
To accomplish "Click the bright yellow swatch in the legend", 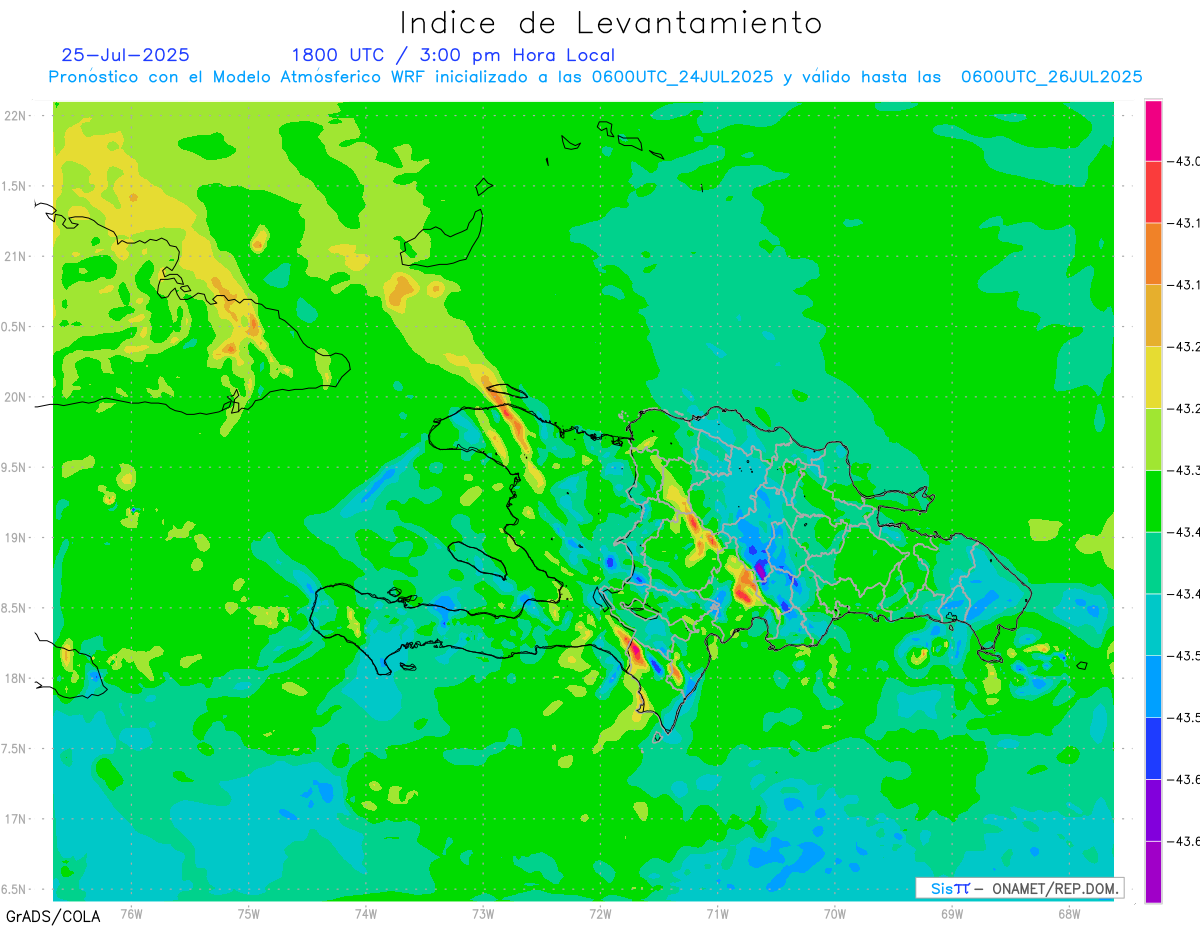I will [1153, 377].
